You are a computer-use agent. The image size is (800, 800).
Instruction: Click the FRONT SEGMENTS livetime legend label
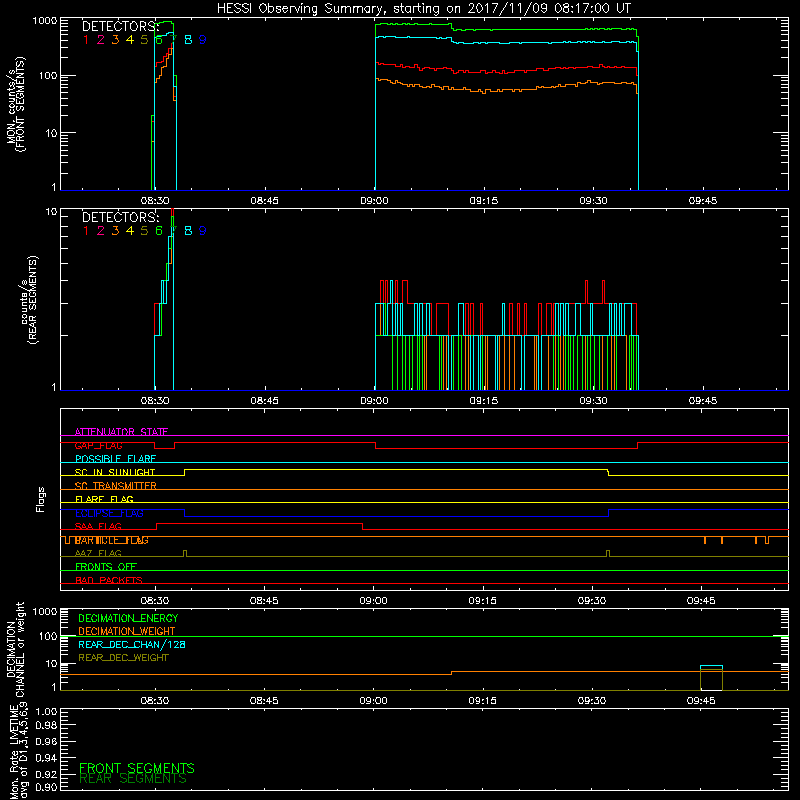pos(137,768)
